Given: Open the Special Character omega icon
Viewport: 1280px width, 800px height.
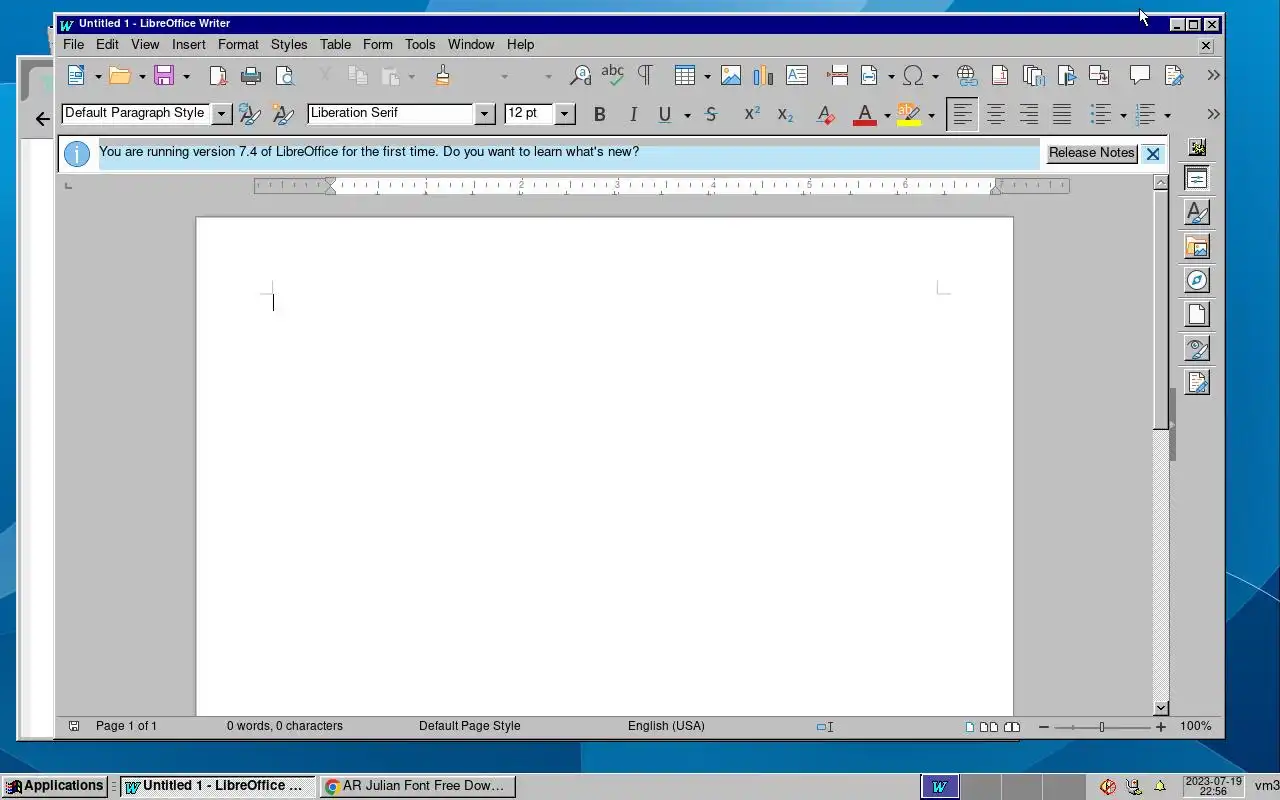Looking at the screenshot, I should (x=913, y=75).
